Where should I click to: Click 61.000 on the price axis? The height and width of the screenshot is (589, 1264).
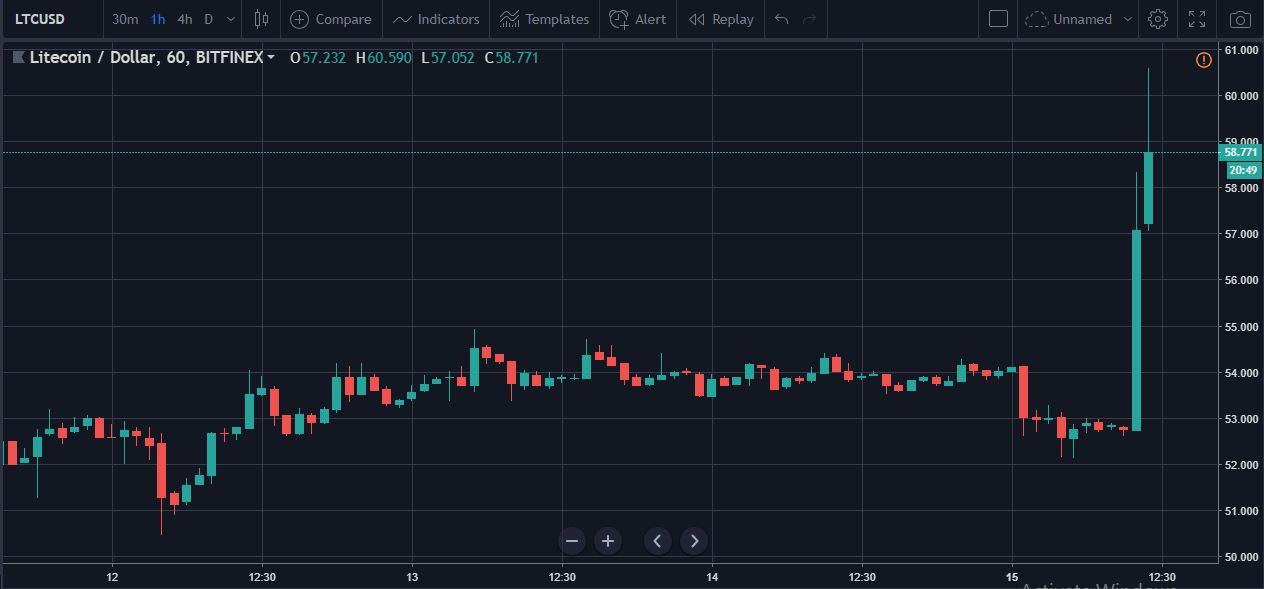1241,50
